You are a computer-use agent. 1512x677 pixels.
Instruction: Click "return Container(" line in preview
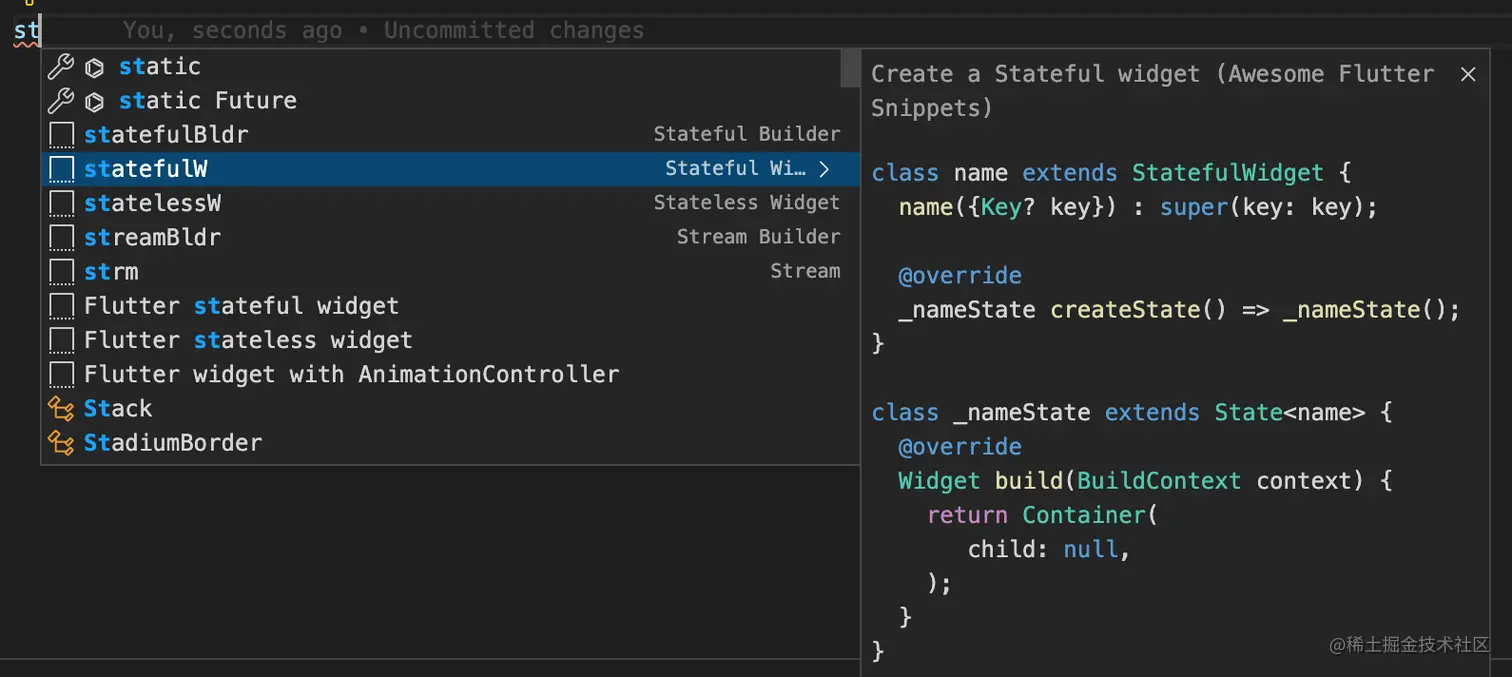click(x=1042, y=515)
